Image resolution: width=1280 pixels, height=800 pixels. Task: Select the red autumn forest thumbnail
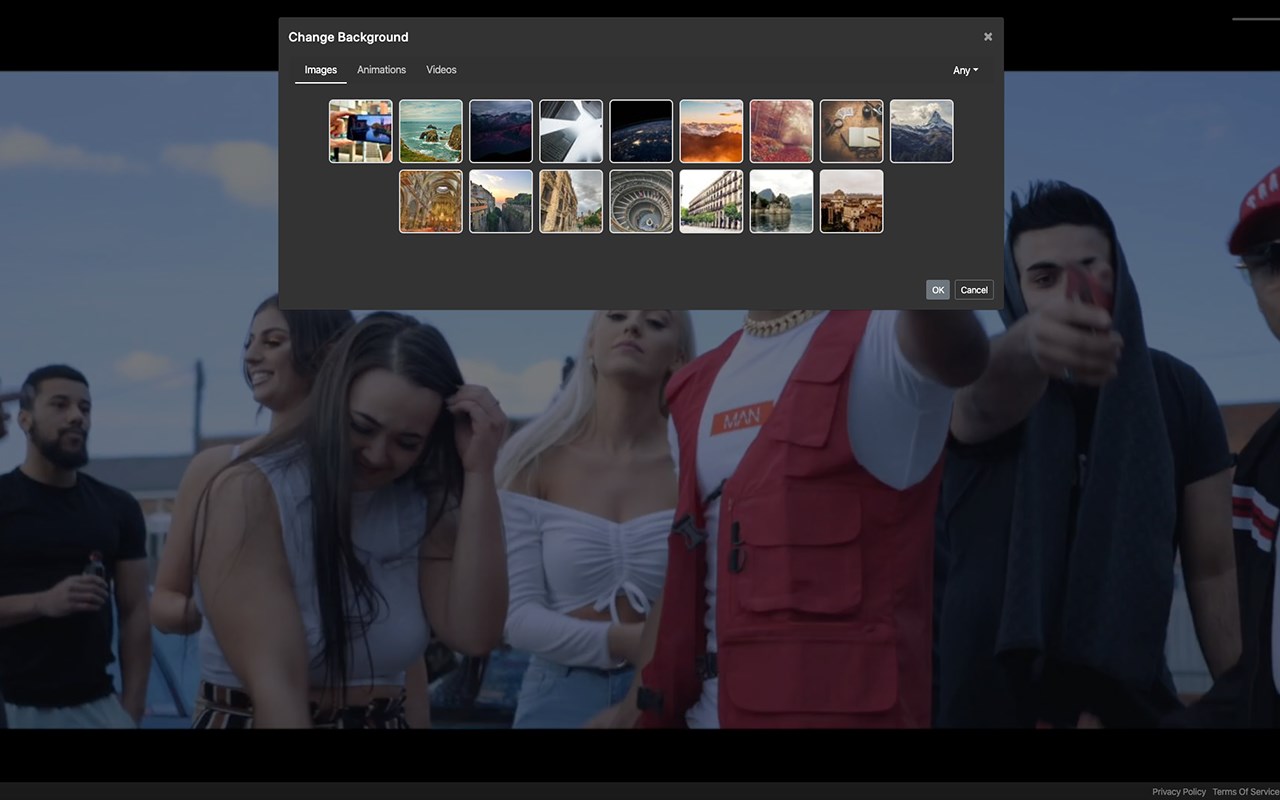click(x=781, y=131)
